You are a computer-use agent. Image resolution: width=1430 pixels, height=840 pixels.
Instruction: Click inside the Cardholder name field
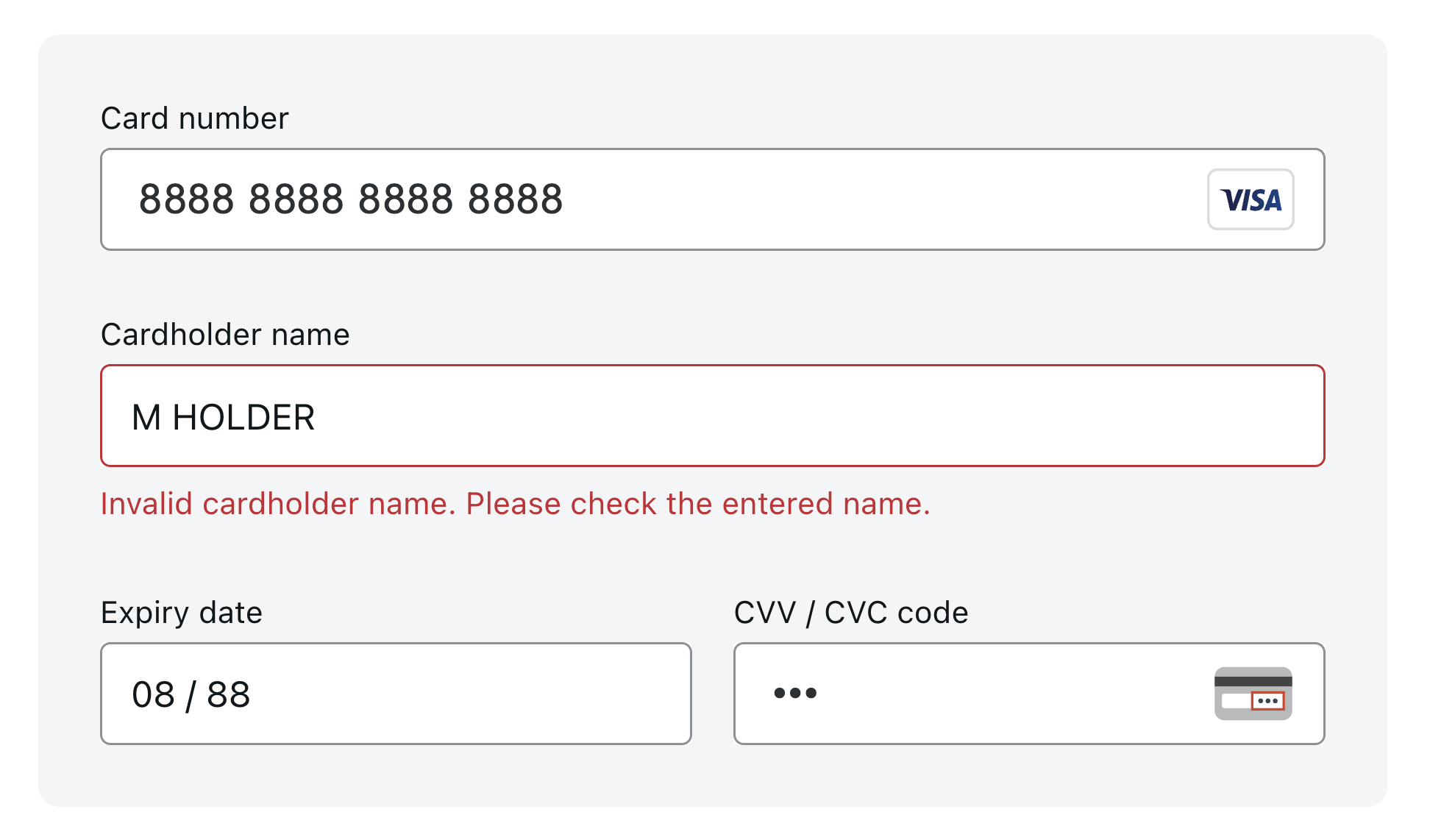736,416
